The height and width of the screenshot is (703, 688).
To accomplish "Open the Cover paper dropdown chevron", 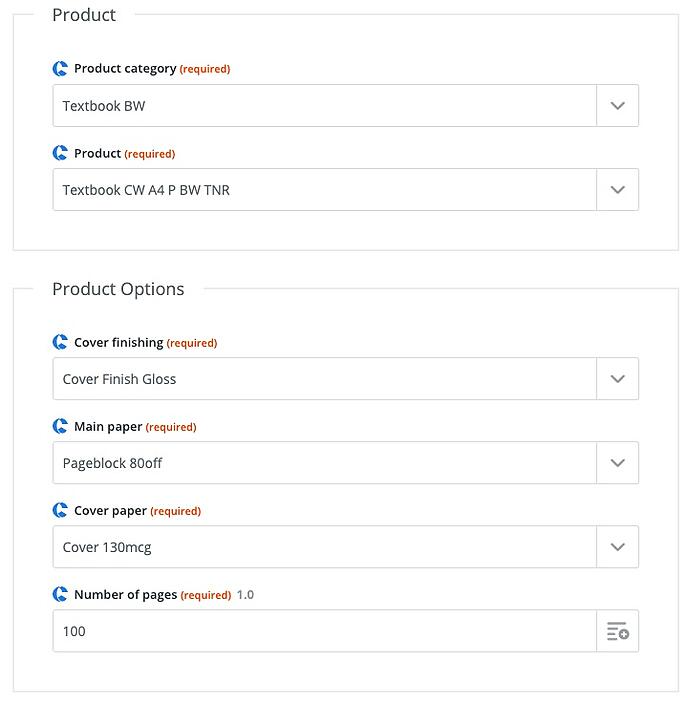I will pyautogui.click(x=618, y=547).
